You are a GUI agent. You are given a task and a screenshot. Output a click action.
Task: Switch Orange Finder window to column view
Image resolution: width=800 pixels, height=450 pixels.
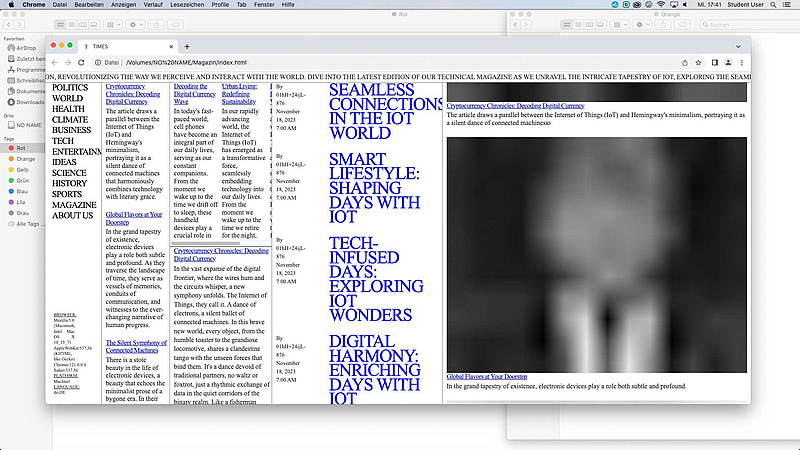click(x=589, y=24)
